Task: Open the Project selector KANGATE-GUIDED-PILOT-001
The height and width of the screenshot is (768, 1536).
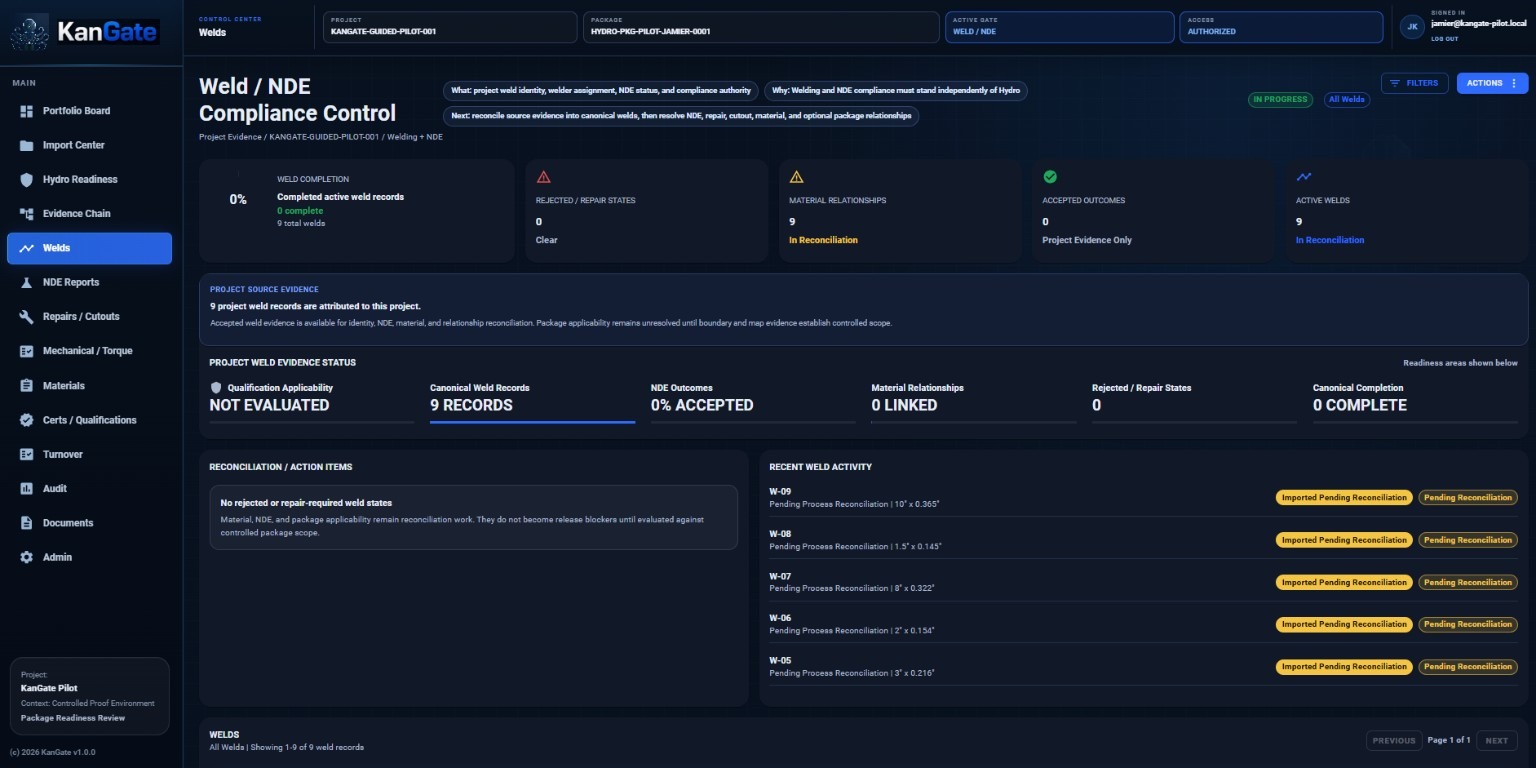Action: coord(450,27)
